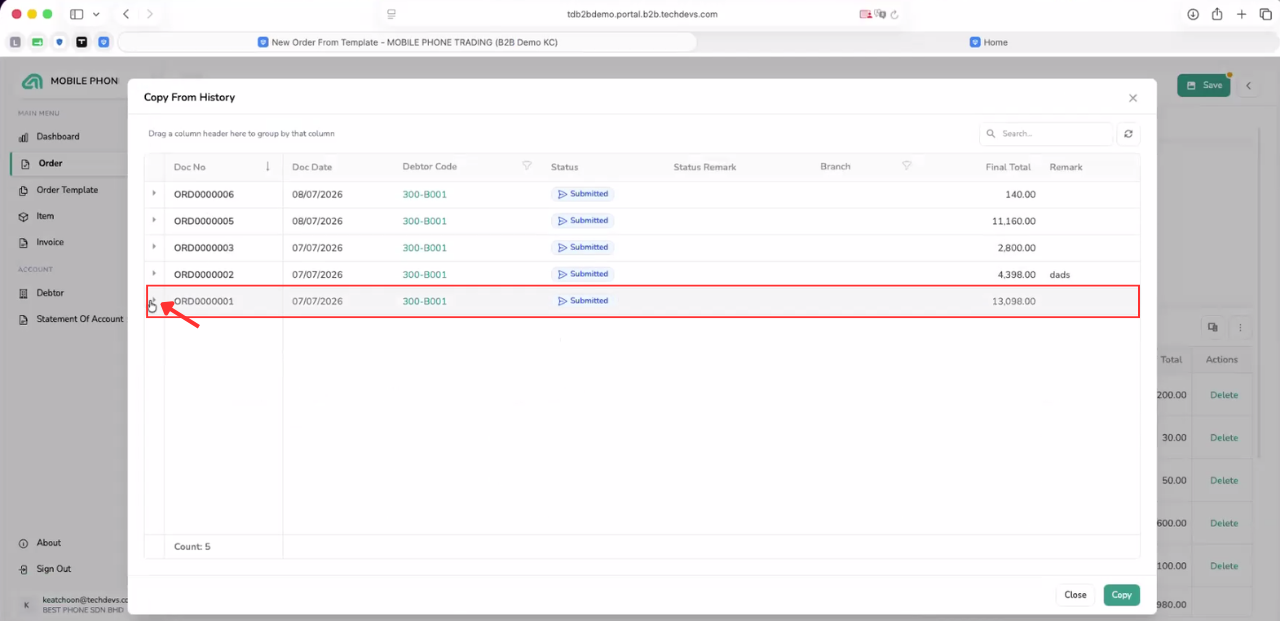Click the Doc No sort arrow icon
This screenshot has height=621, width=1280.
[x=267, y=166]
